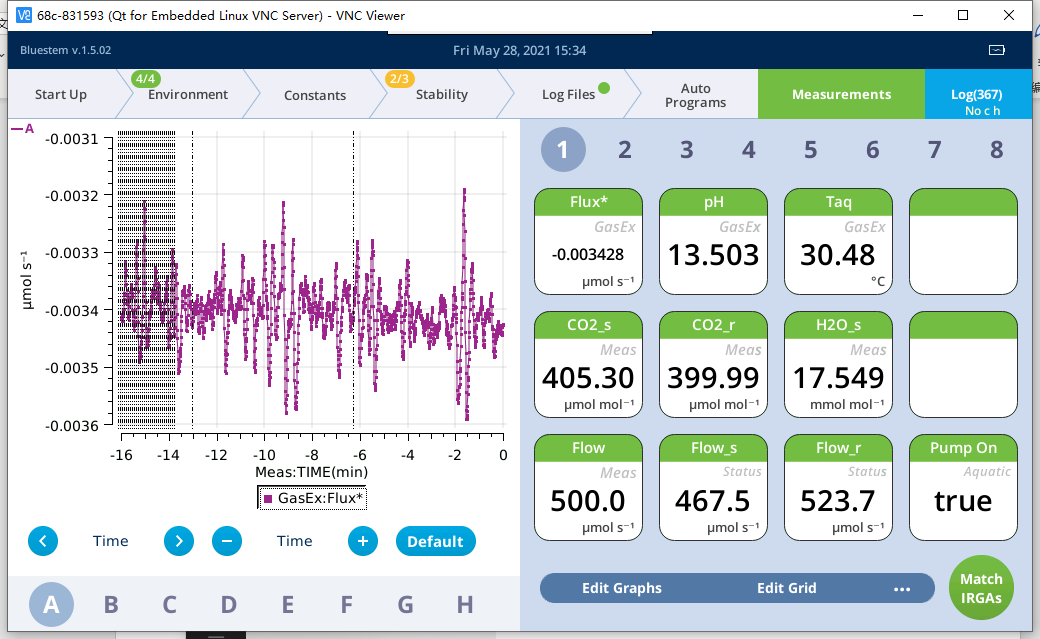Screen dimensions: 1040x639
Task: Click the Default zoom reset button
Action: 435,541
